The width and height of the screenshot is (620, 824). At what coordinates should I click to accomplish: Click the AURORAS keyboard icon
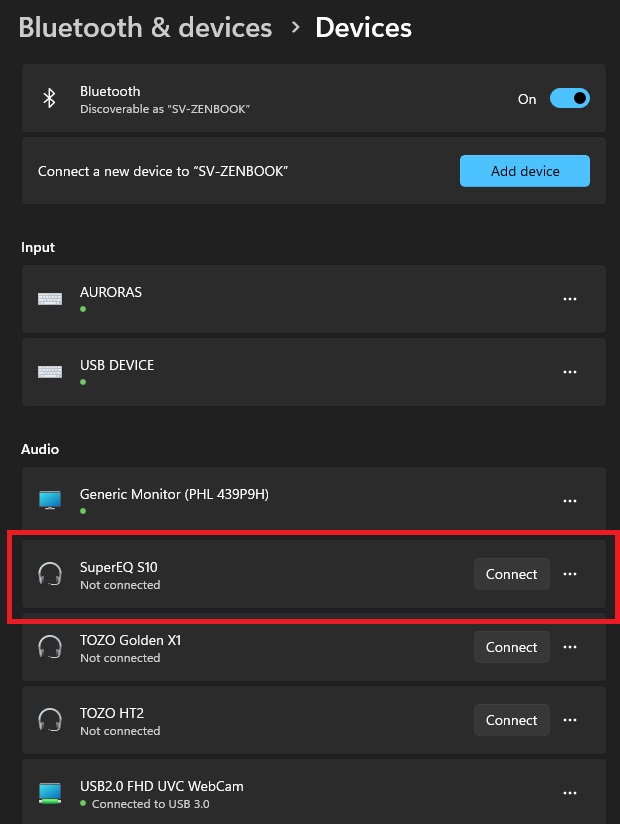(x=50, y=299)
